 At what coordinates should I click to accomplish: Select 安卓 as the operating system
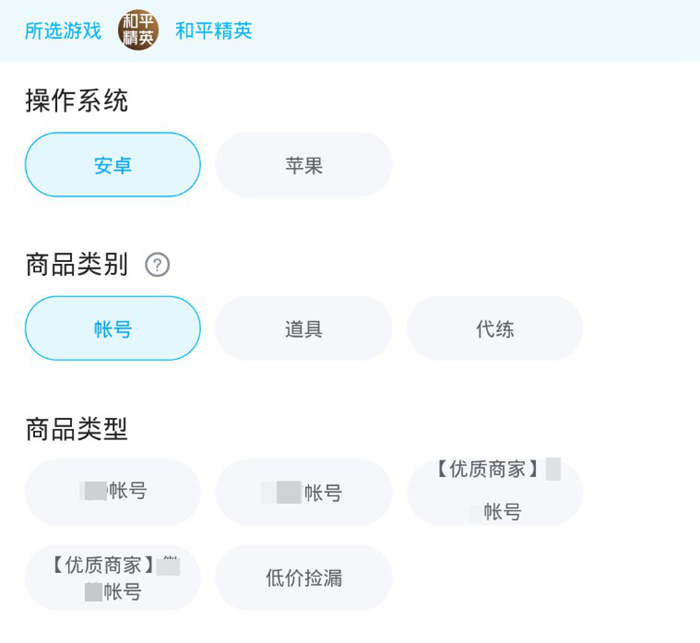coord(113,165)
